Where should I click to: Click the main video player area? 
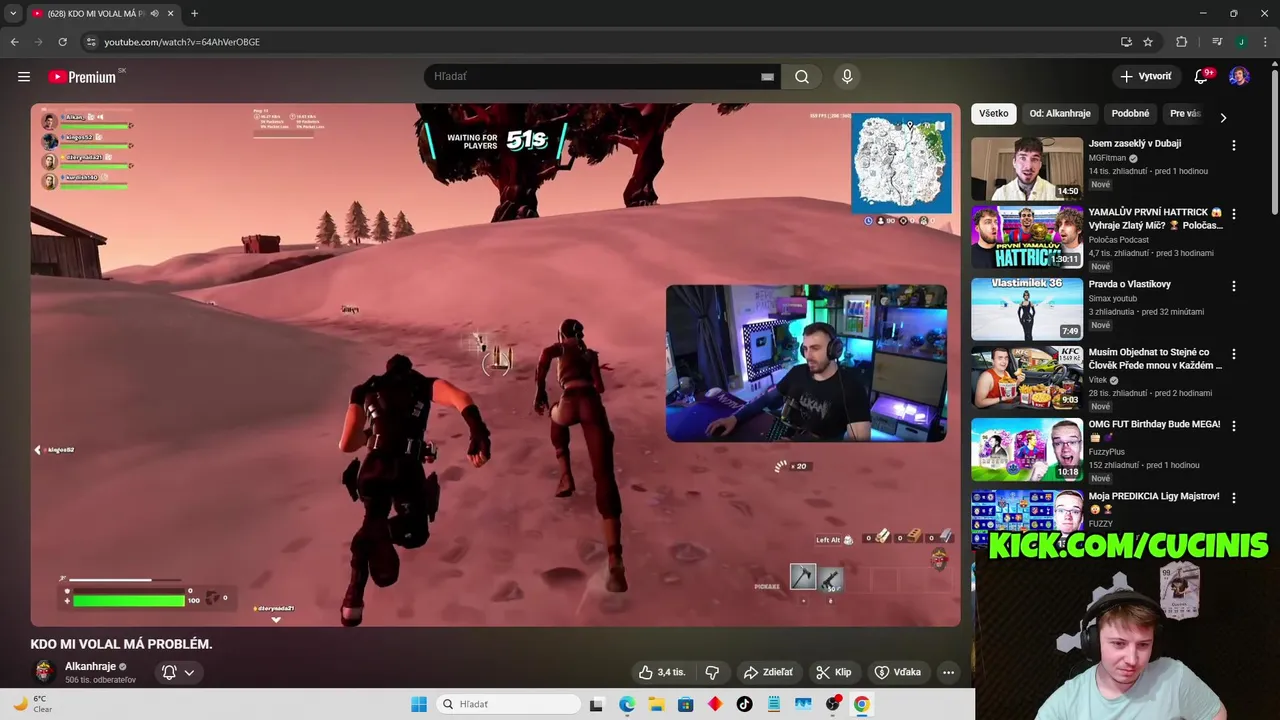[x=495, y=365]
